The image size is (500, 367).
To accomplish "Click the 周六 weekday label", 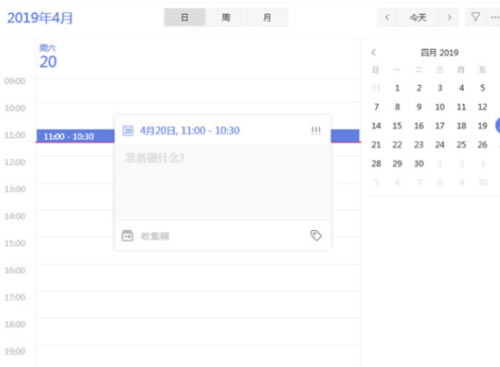I will tap(48, 48).
